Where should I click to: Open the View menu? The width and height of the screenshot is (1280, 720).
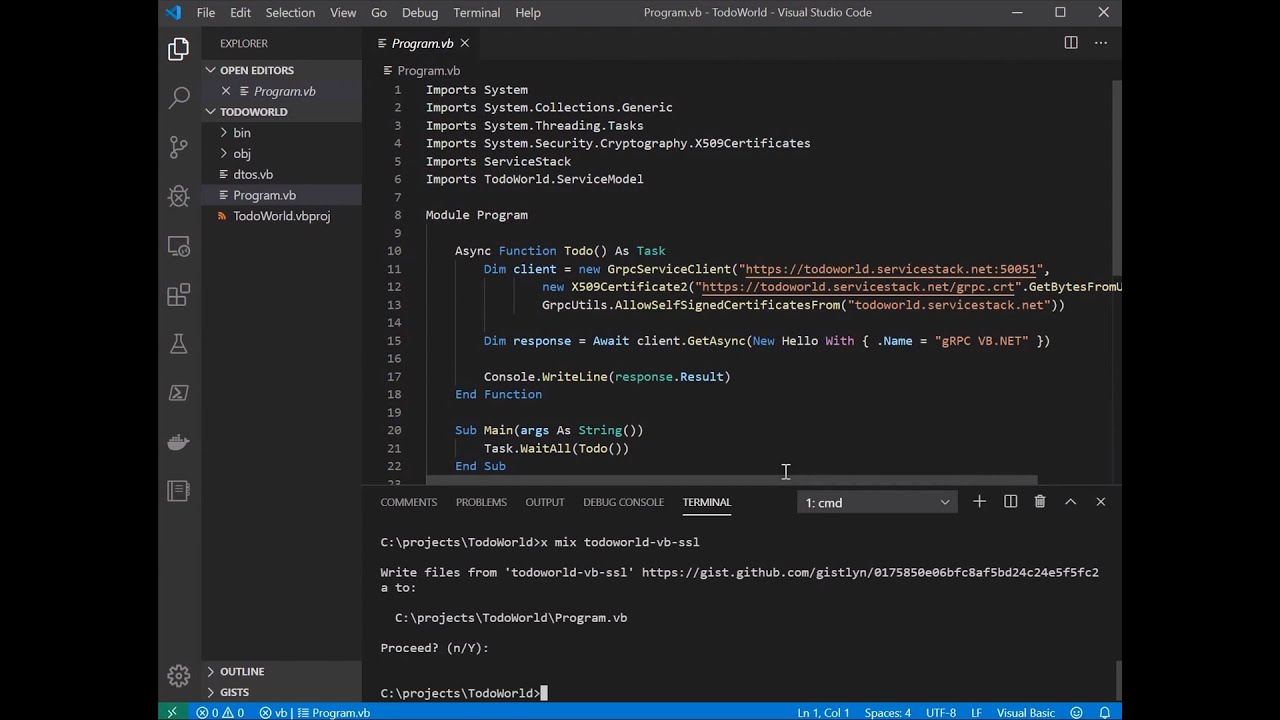pyautogui.click(x=343, y=12)
